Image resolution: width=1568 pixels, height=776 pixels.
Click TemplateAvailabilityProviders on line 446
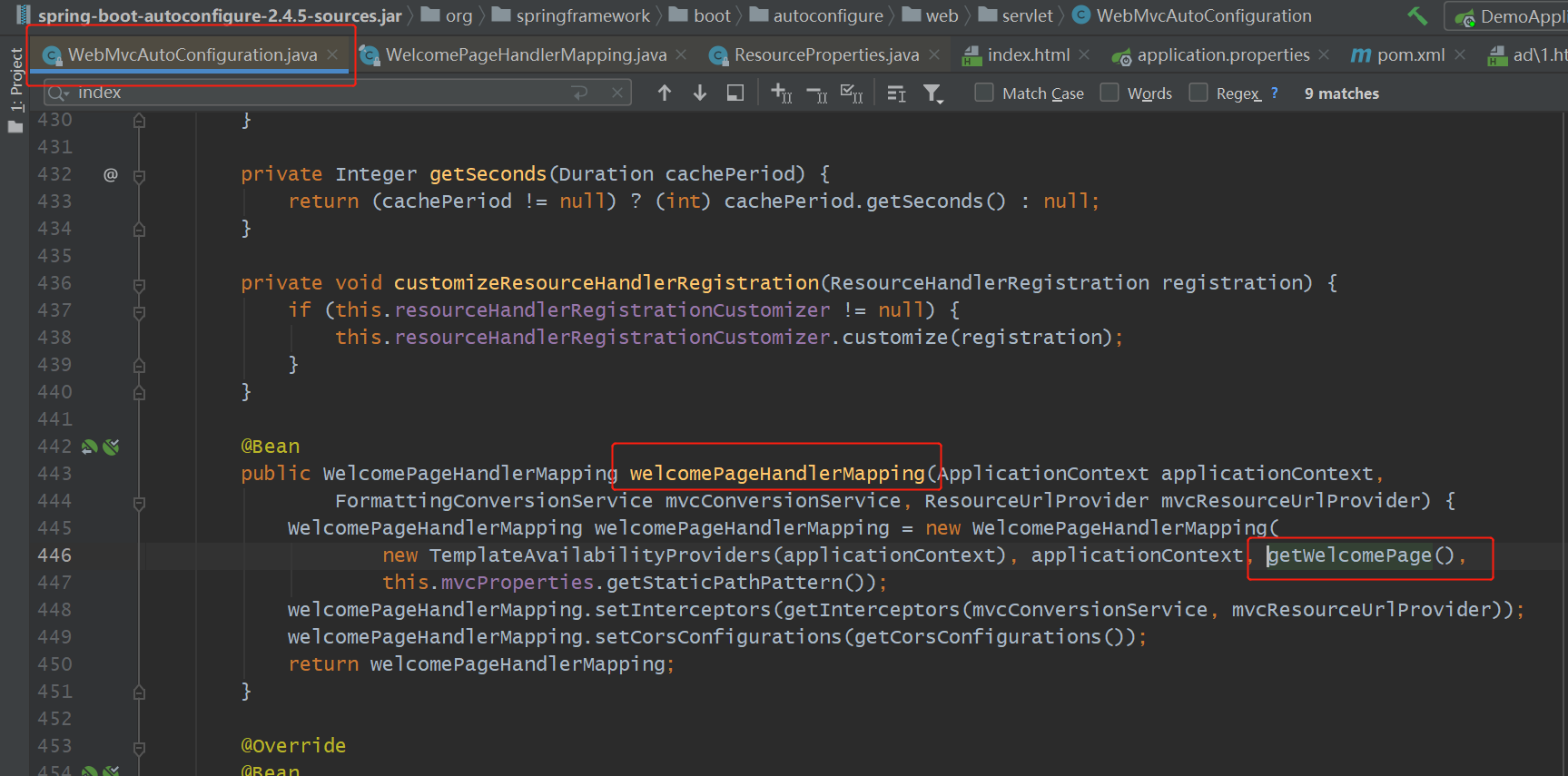[x=600, y=555]
